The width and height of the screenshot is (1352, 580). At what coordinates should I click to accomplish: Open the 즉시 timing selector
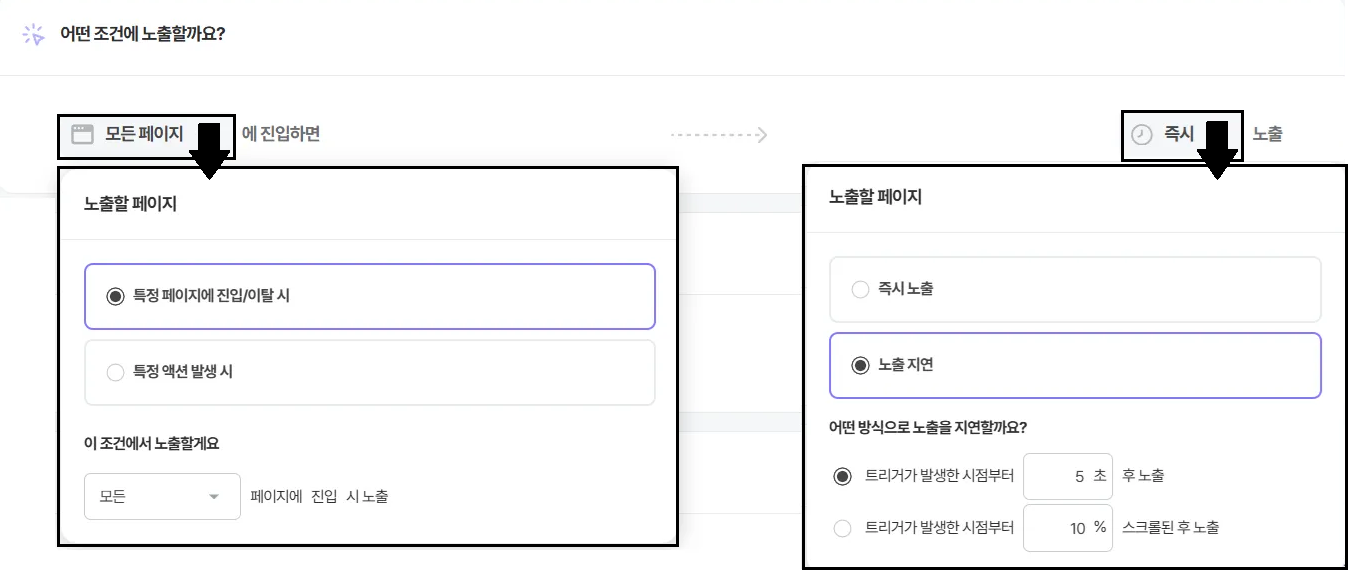click(1182, 135)
